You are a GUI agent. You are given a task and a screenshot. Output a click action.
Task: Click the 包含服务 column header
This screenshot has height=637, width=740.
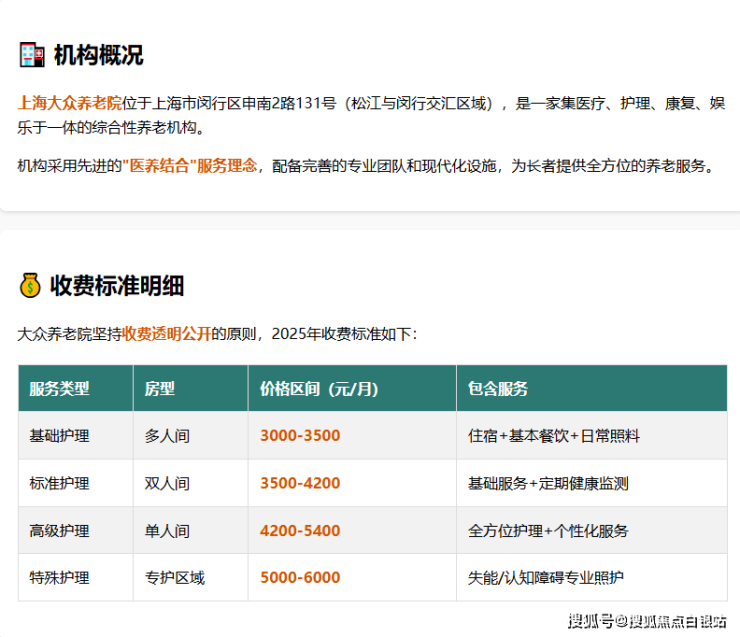click(498, 388)
